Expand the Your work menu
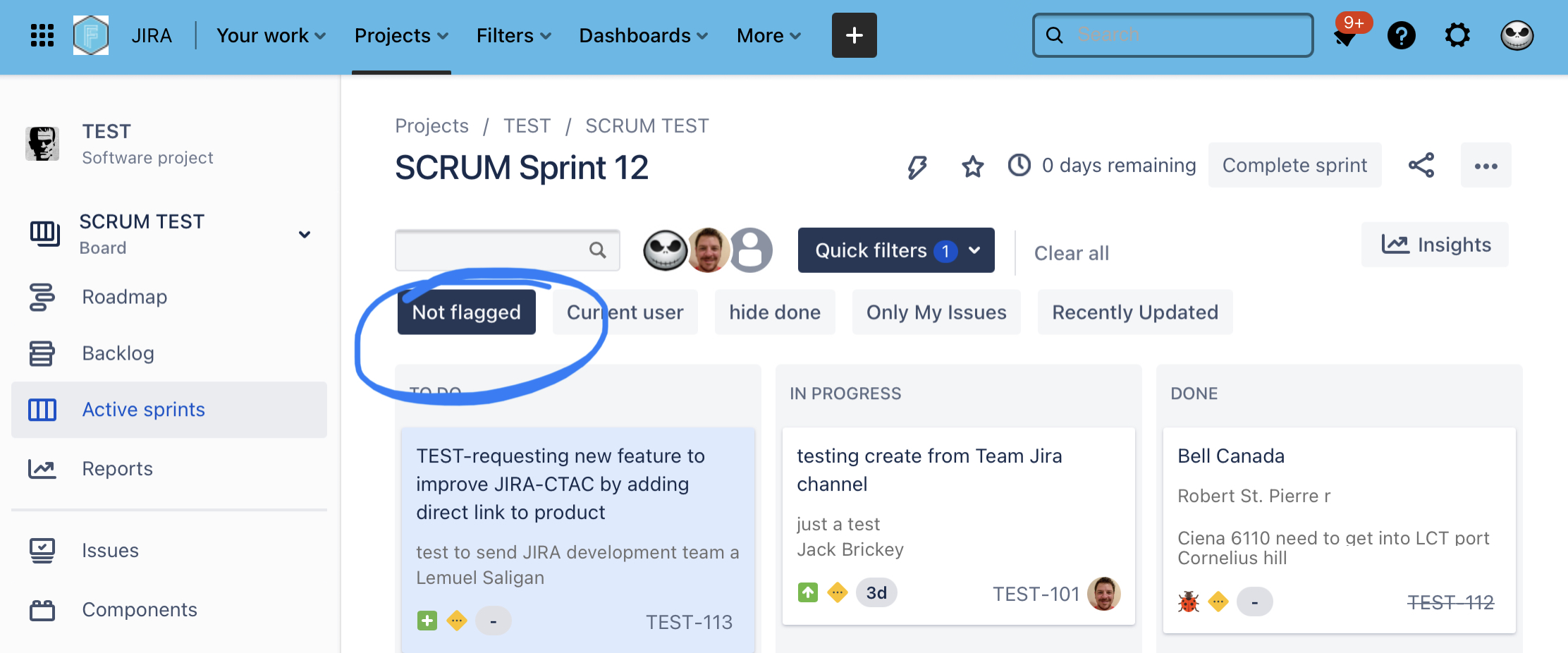 270,35
